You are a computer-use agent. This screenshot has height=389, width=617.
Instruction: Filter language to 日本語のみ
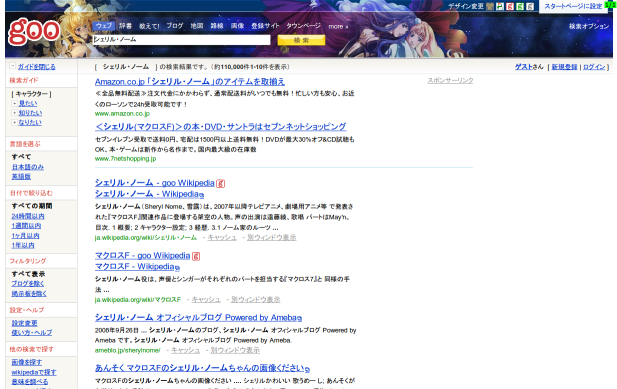click(x=28, y=167)
